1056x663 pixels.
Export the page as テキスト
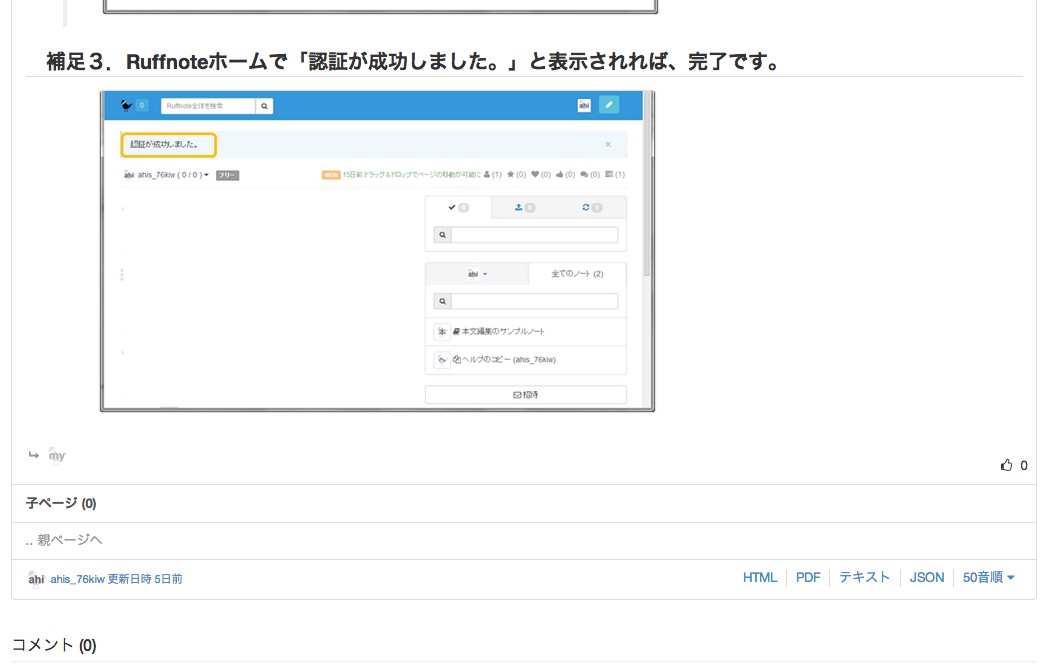(864, 577)
